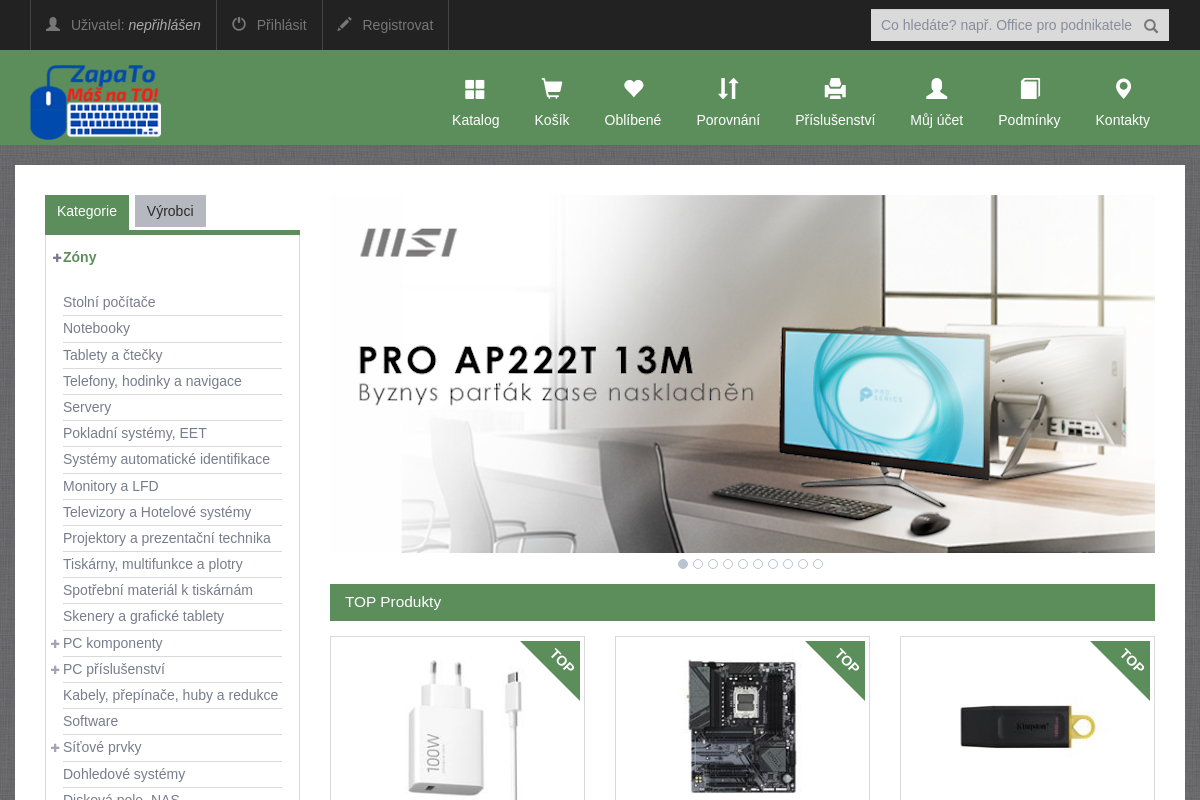The width and height of the screenshot is (1200, 800).
Task: Expand the PC komponenty category
Action: point(55,643)
